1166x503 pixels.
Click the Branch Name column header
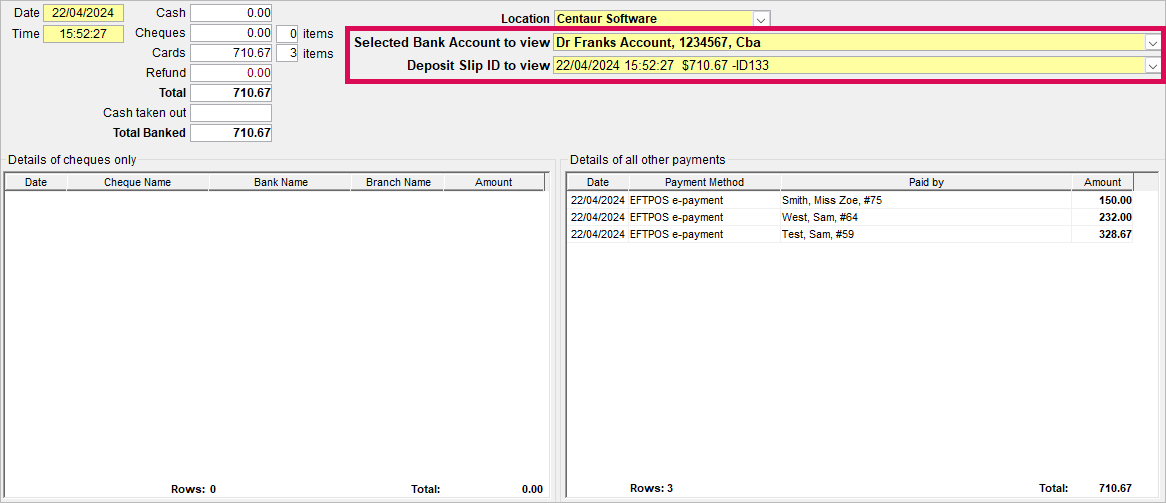(x=397, y=182)
